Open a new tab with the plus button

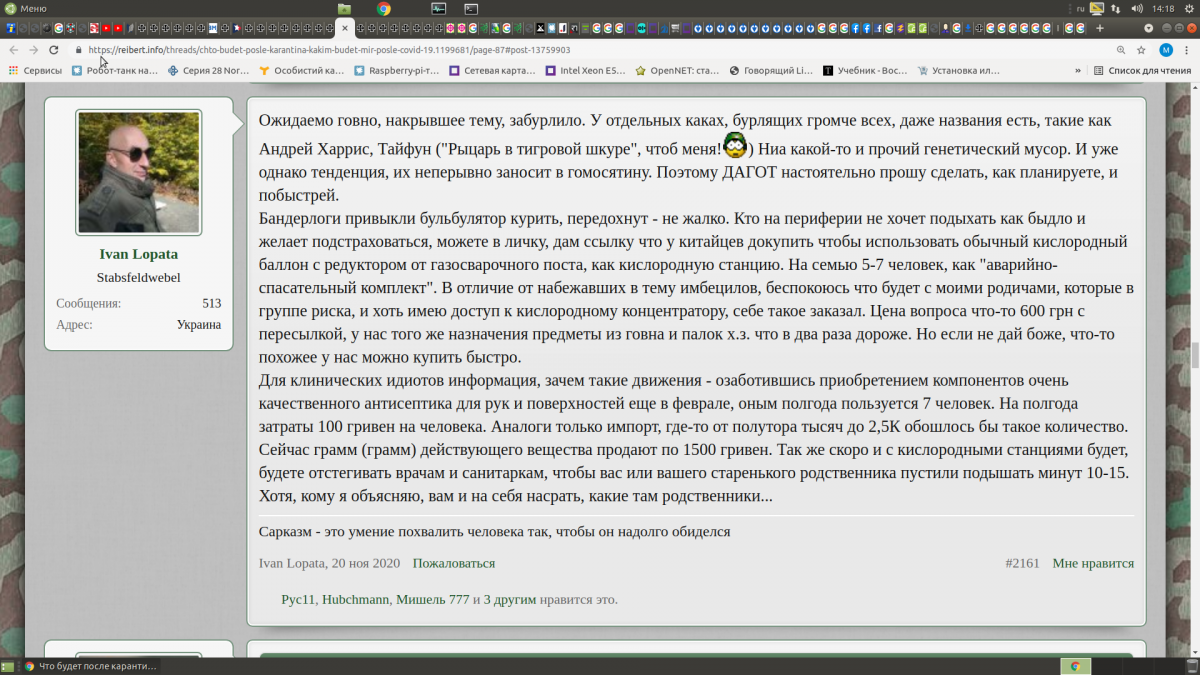click(1100, 28)
